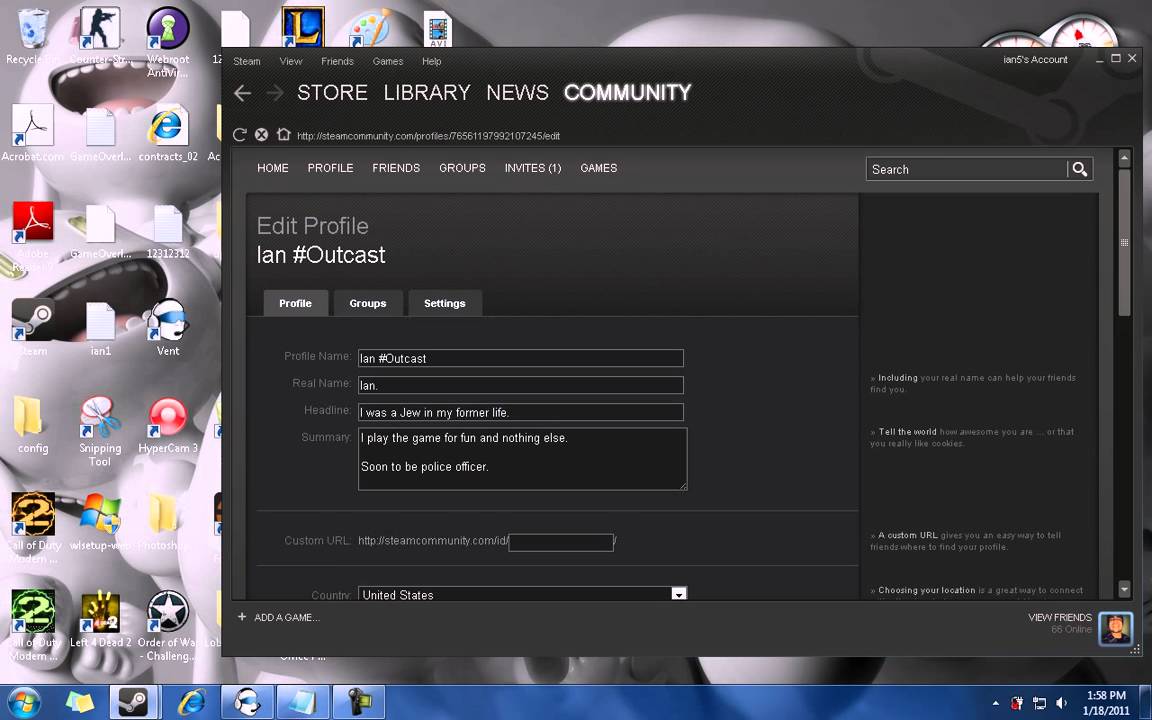Image resolution: width=1152 pixels, height=720 pixels.
Task: Open friends list via avatar thumbnail
Action: coord(1115,628)
